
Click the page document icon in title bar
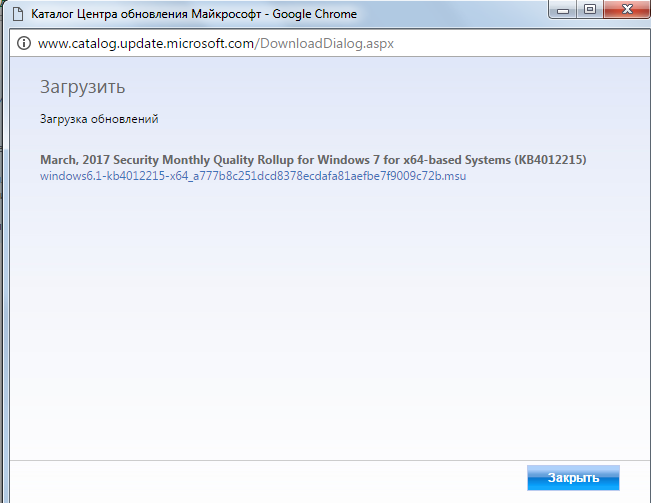[18, 14]
